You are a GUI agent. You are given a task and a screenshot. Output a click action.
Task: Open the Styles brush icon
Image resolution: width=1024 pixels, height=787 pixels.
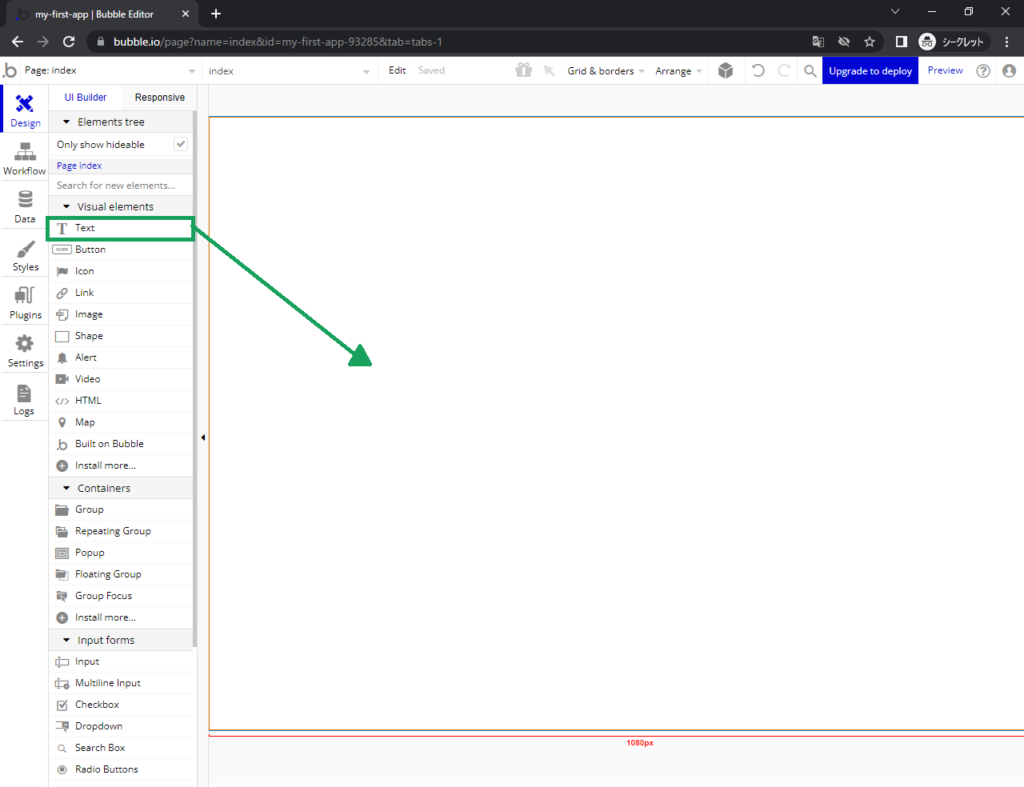click(x=25, y=254)
